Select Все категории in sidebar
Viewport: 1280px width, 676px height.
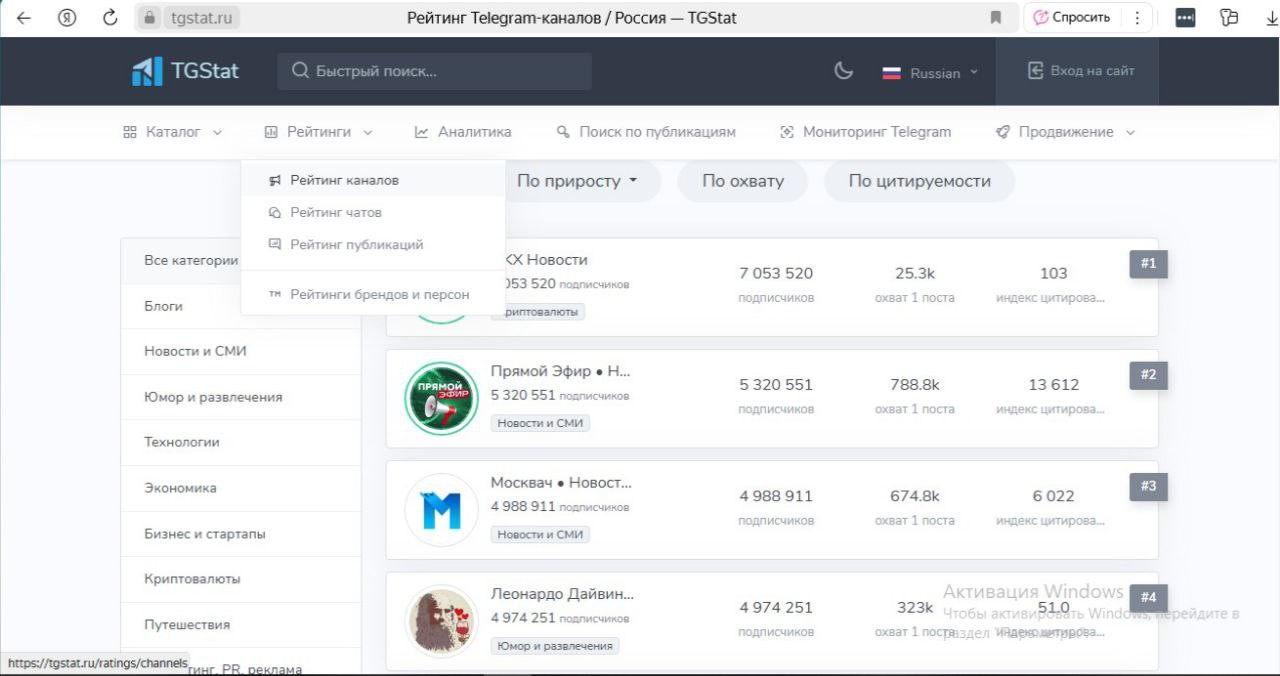tap(191, 260)
